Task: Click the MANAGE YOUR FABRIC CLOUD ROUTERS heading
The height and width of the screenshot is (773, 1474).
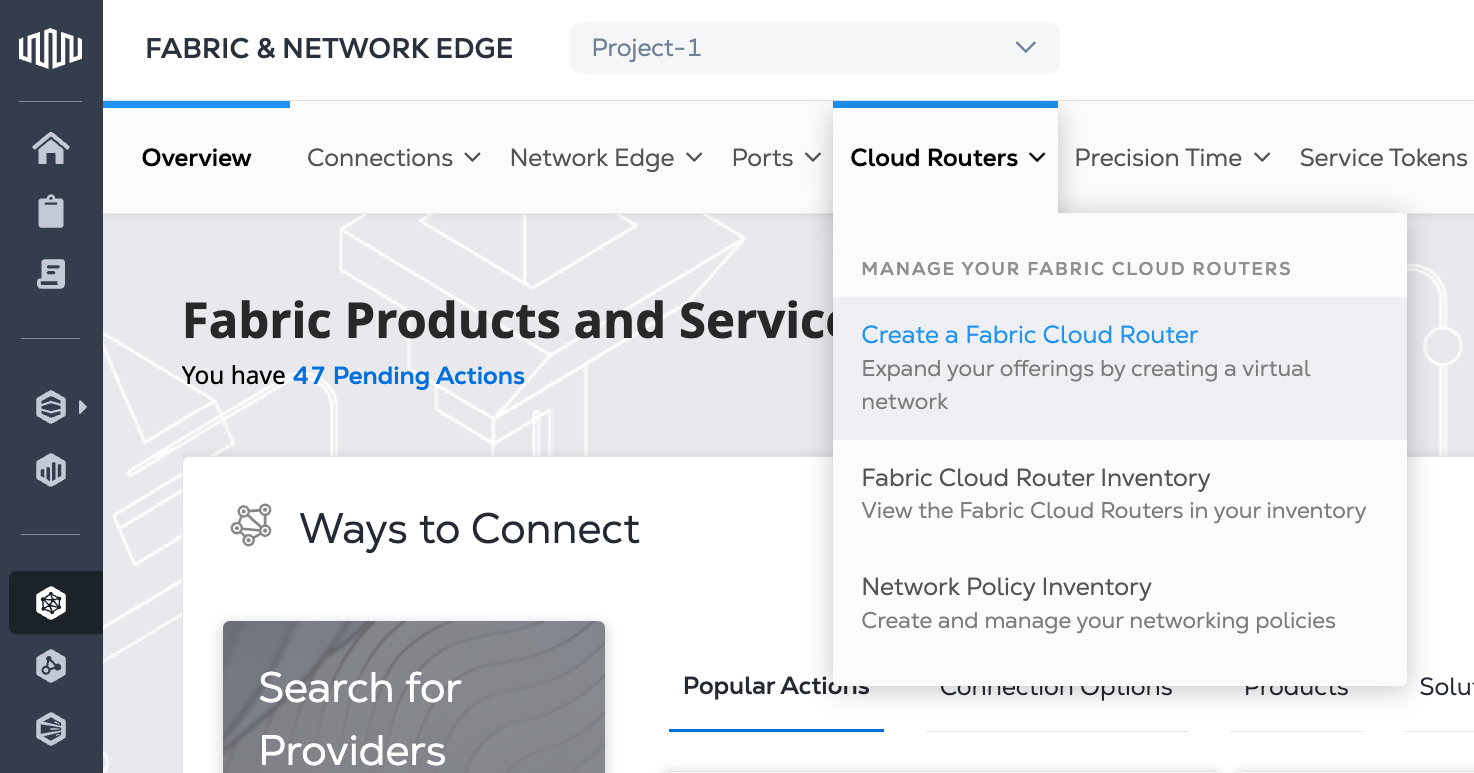Action: click(x=1076, y=268)
